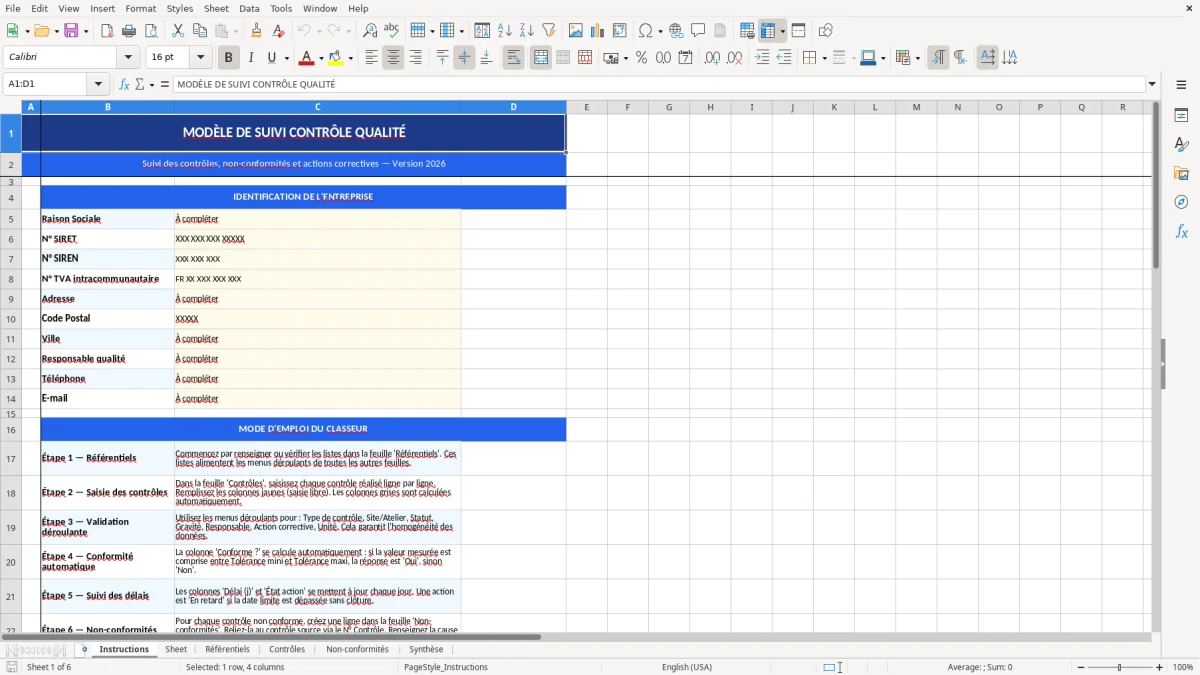Apply the yellow background color swatch
1200x675 pixels.
tap(336, 58)
